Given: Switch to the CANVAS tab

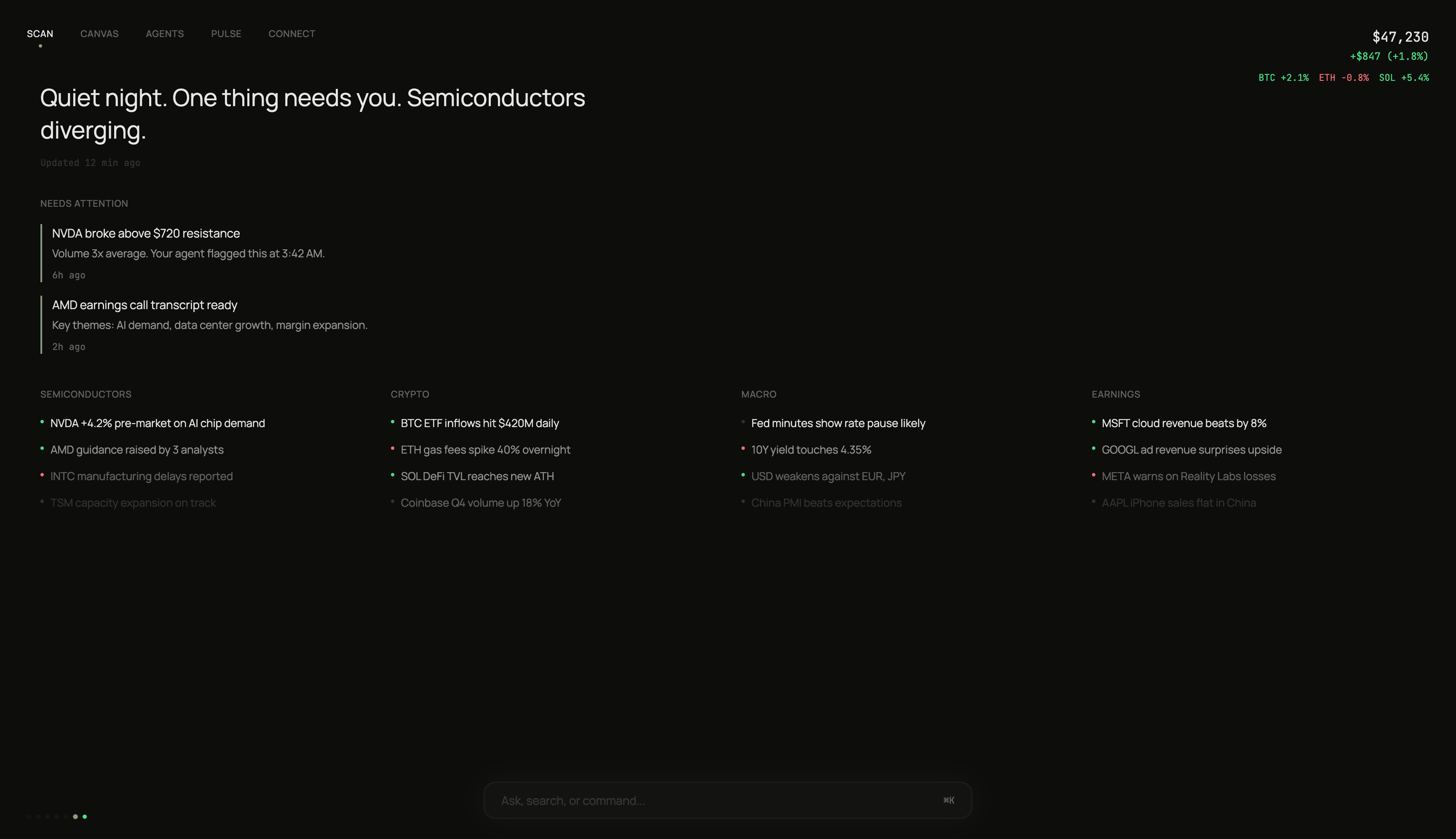Looking at the screenshot, I should (99, 33).
